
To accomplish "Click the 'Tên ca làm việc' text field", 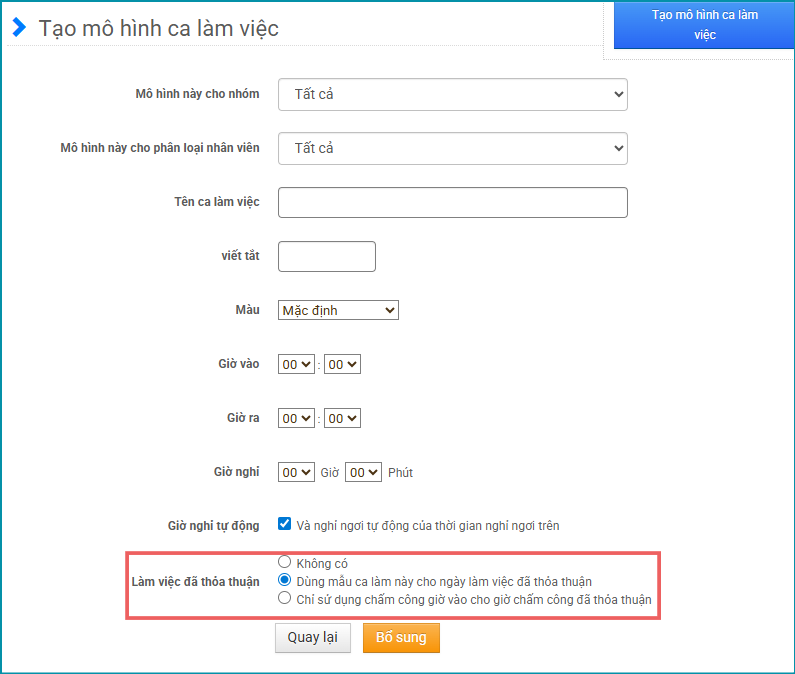I will tap(452, 202).
